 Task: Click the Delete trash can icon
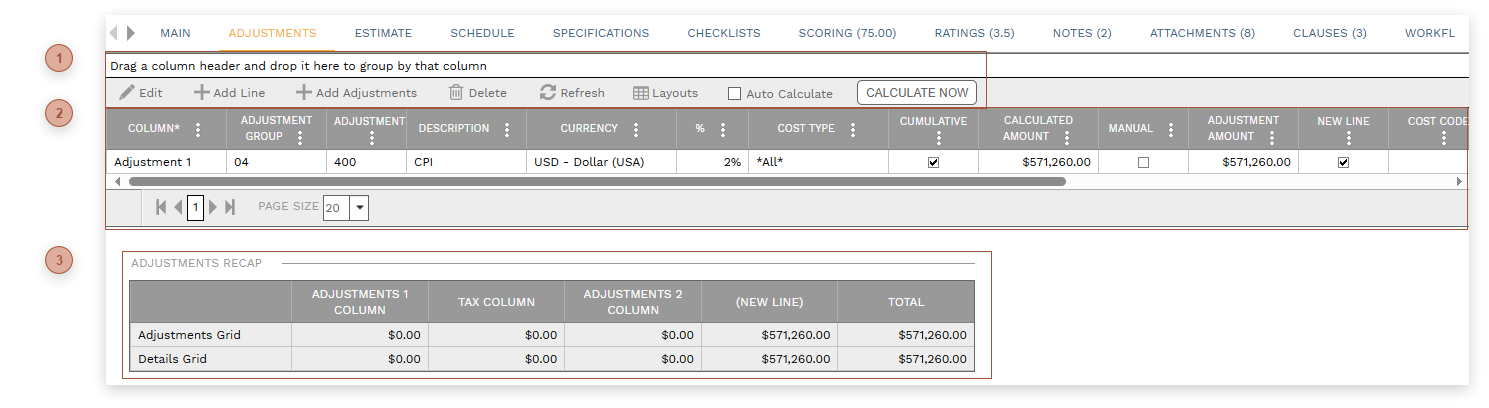pyautogui.click(x=456, y=93)
